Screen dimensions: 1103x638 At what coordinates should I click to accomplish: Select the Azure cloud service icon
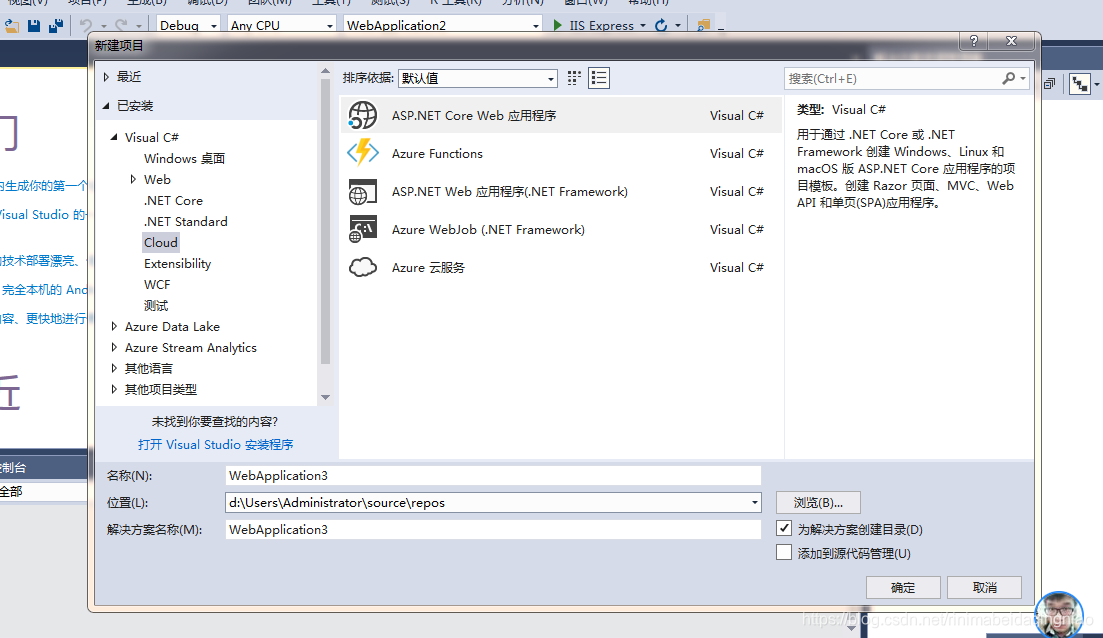pos(363,267)
